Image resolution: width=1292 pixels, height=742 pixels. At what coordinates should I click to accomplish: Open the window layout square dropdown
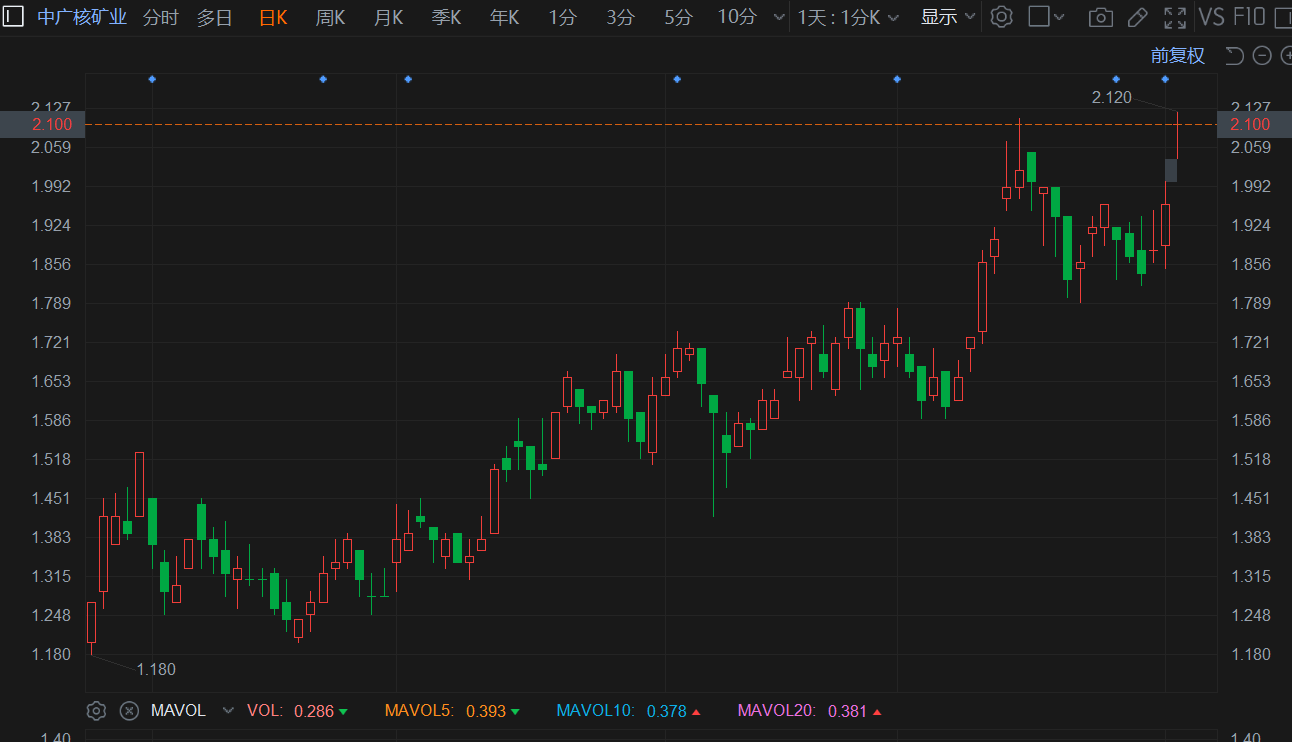click(x=1047, y=17)
